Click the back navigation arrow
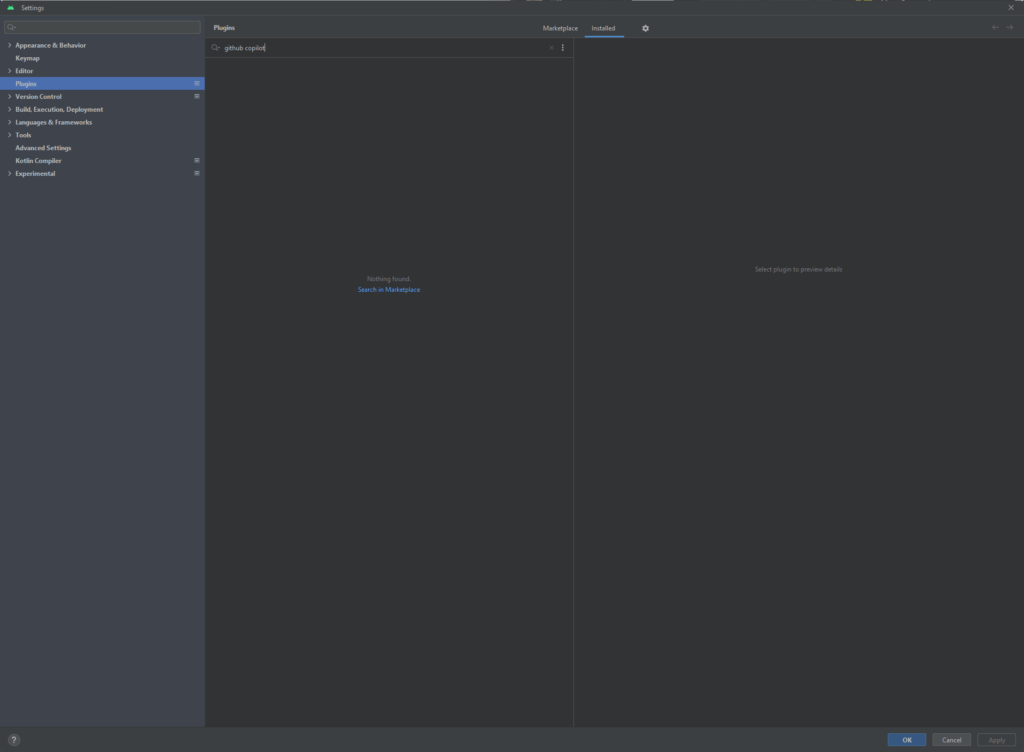Image resolution: width=1024 pixels, height=752 pixels. pos(995,28)
